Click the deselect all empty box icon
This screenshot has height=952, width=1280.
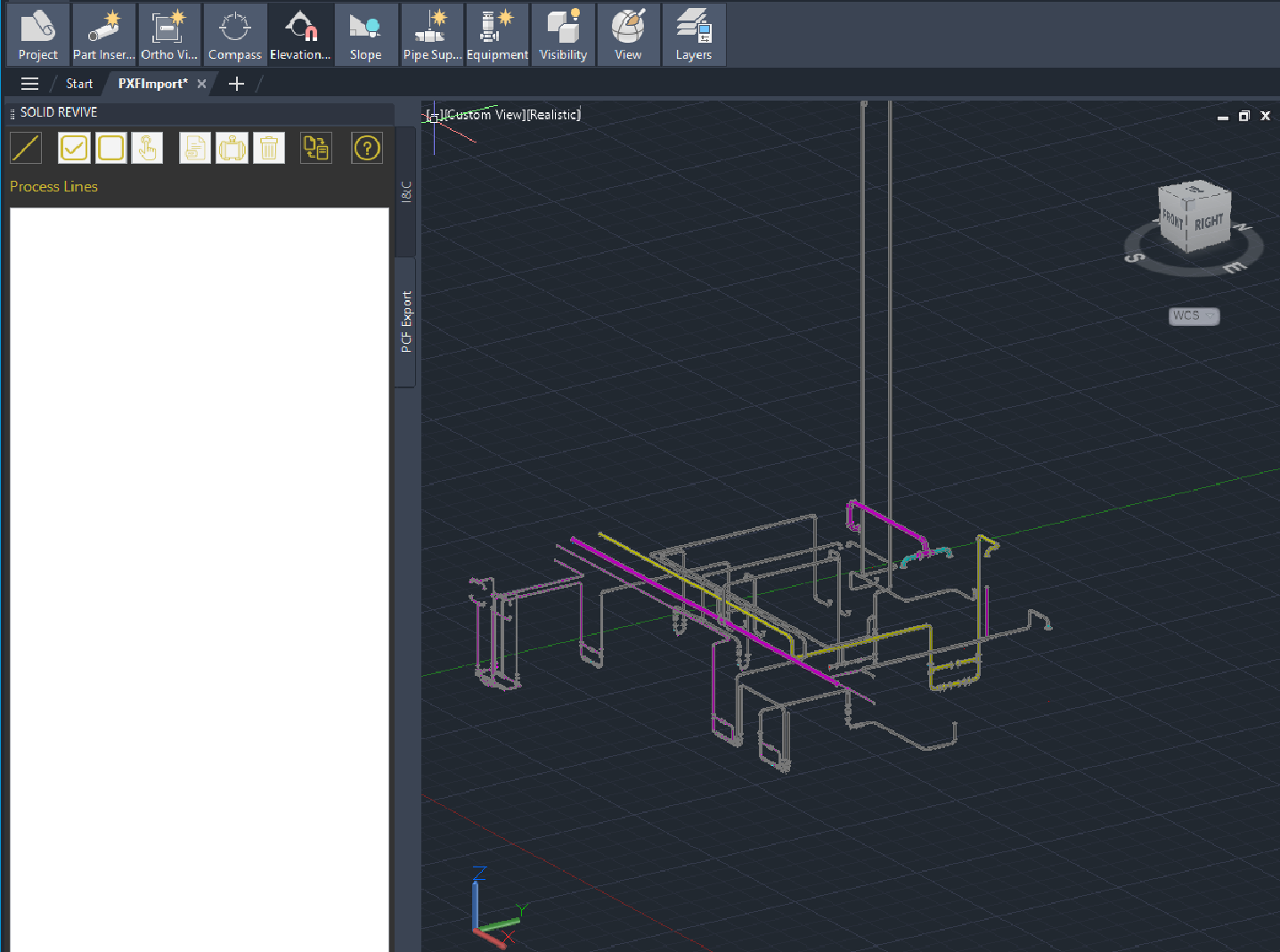111,148
